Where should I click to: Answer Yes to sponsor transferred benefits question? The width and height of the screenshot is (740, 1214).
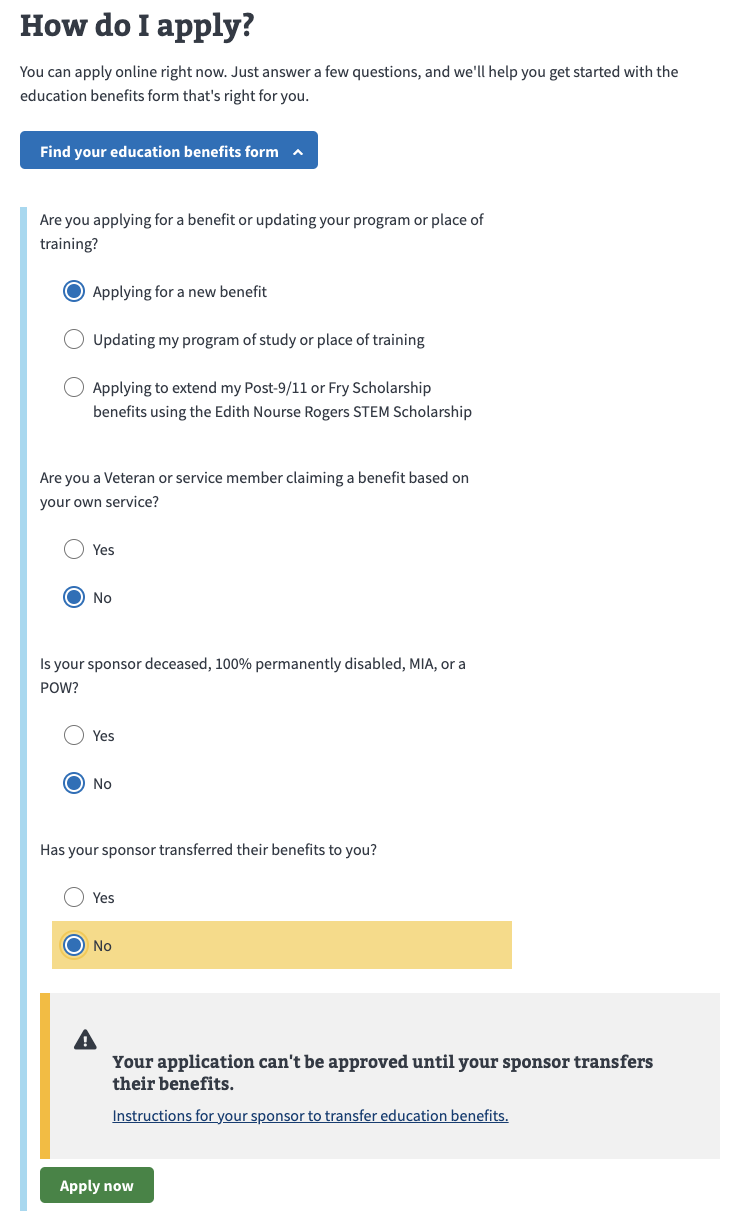(x=73, y=897)
